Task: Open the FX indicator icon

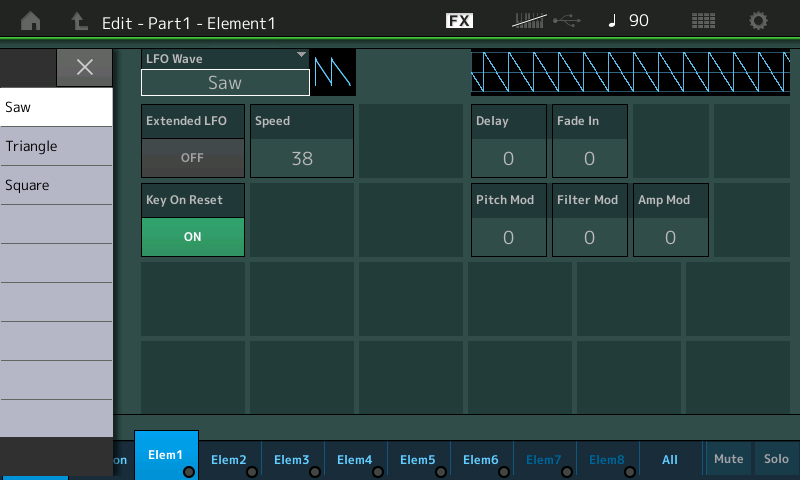Action: [x=459, y=21]
